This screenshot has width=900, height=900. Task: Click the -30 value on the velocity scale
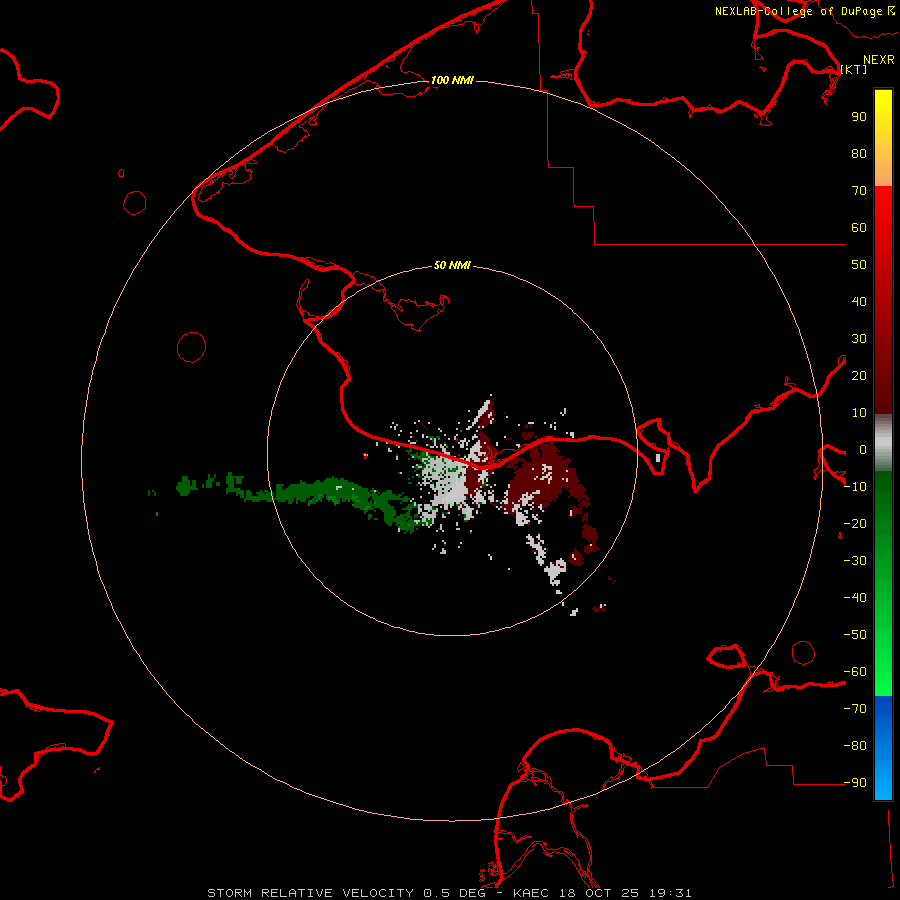855,561
